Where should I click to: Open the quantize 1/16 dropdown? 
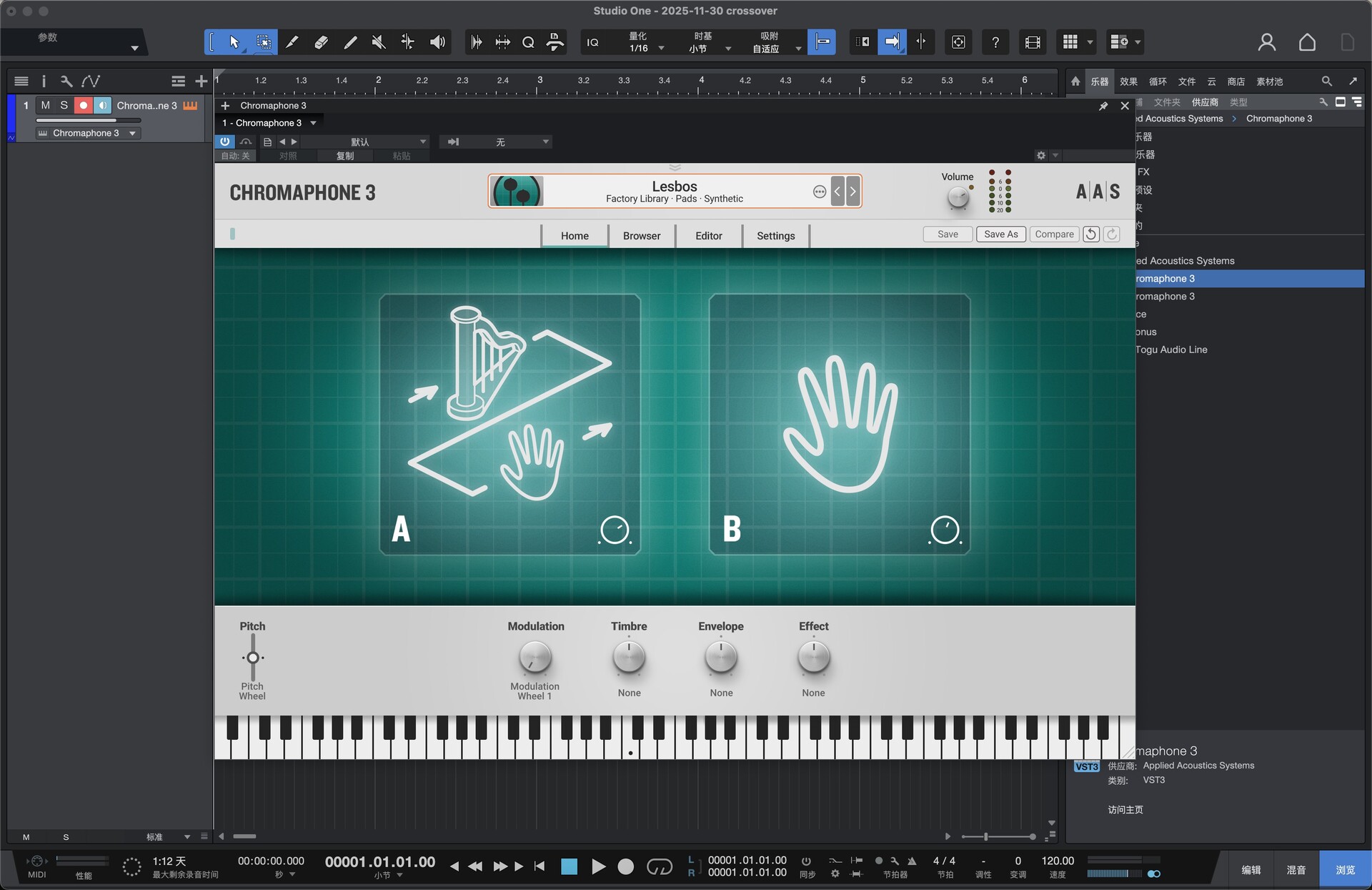[661, 49]
